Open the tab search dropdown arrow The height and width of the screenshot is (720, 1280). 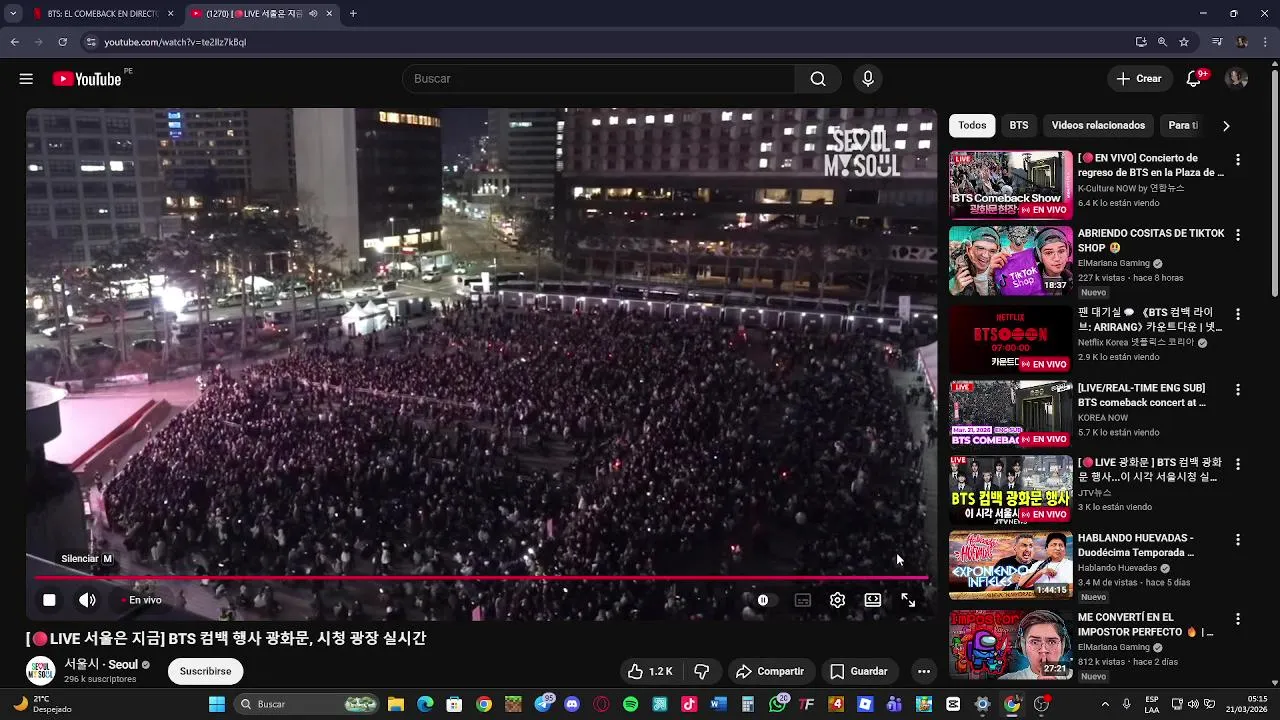coord(12,14)
